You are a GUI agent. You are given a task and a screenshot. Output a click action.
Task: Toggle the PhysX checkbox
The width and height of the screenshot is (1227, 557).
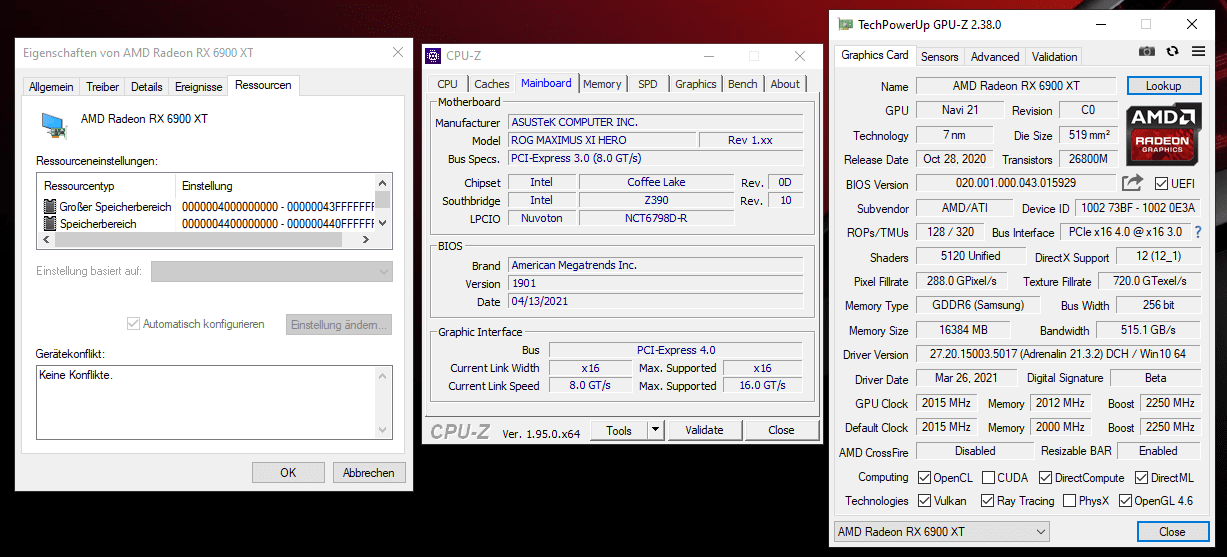click(x=1069, y=501)
